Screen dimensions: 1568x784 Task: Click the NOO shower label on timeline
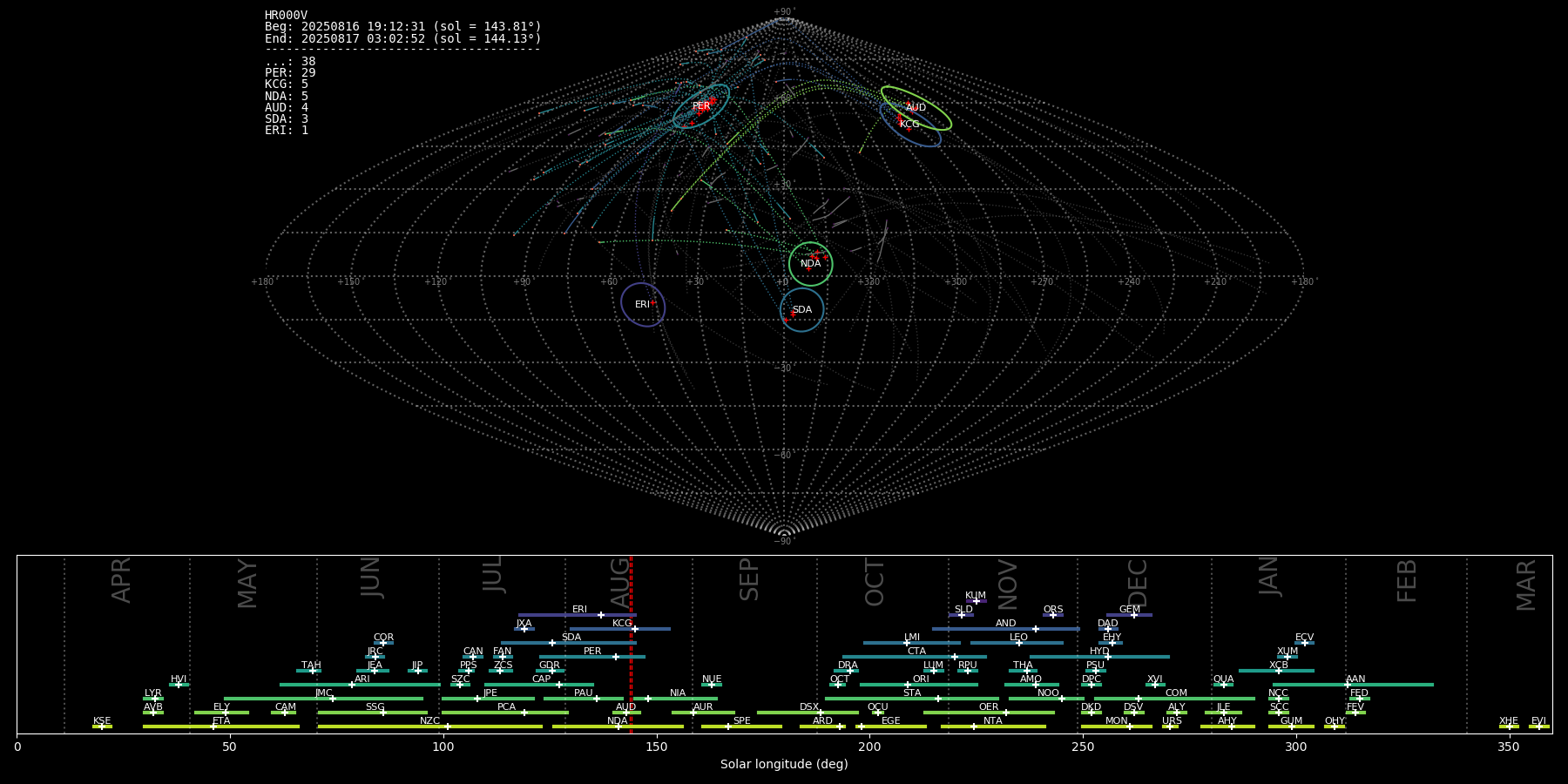click(x=1049, y=693)
